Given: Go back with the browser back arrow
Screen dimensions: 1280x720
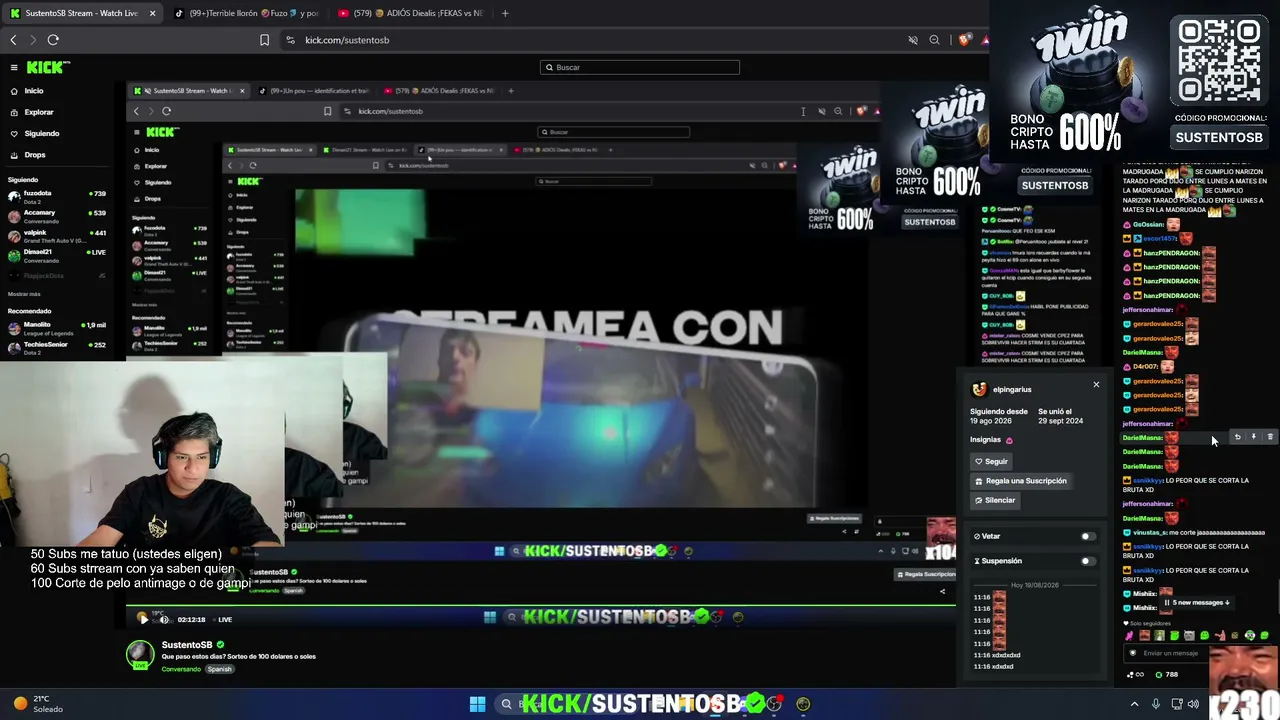Looking at the screenshot, I should click(x=13, y=40).
